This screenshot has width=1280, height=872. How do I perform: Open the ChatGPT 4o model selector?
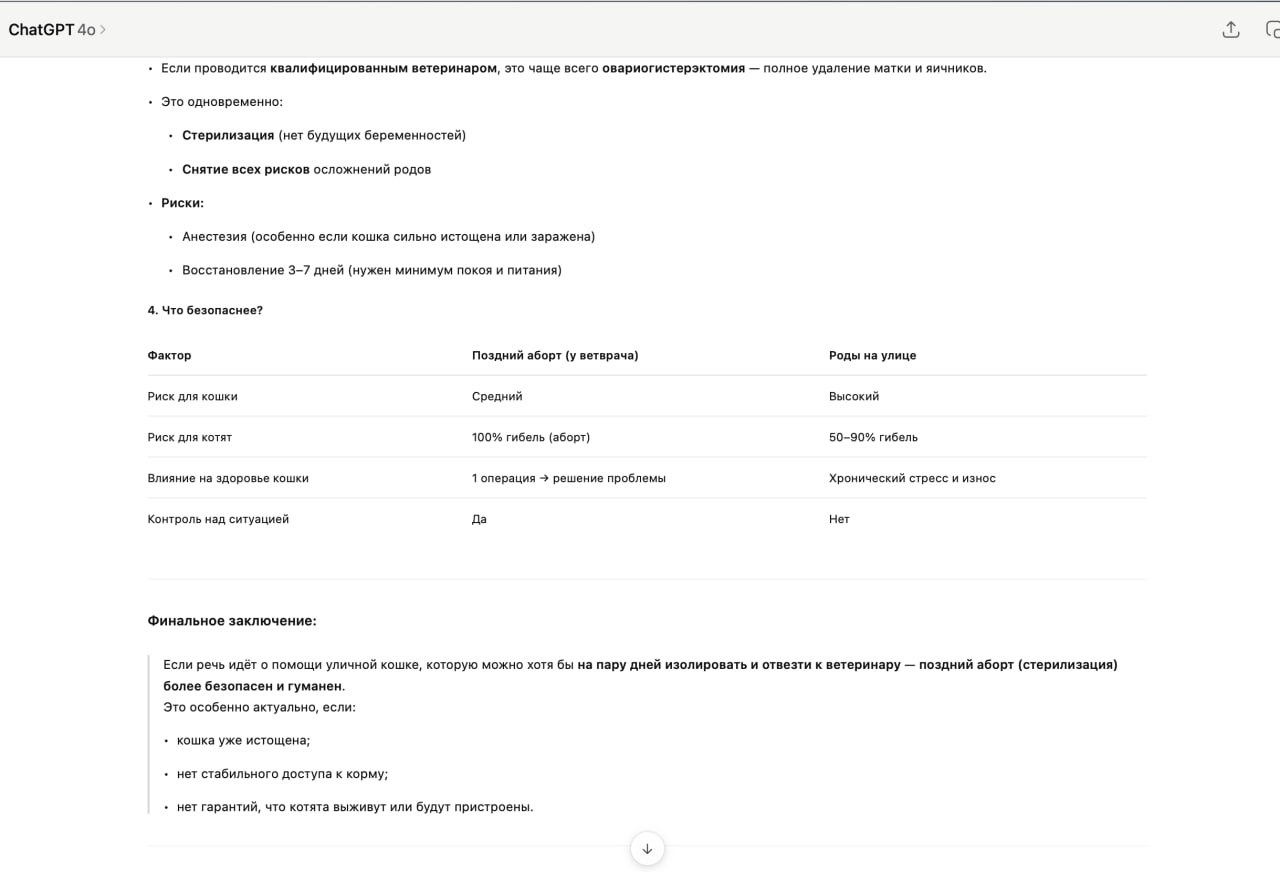57,30
